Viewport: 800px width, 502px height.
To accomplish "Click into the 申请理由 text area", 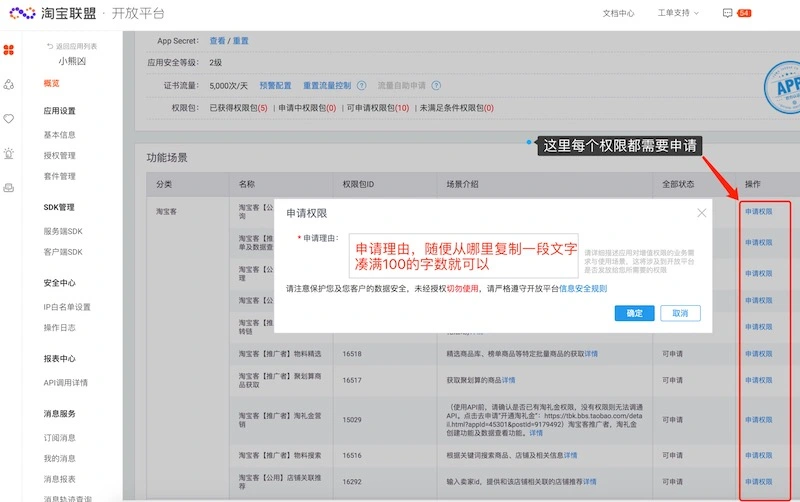I will coord(463,256).
